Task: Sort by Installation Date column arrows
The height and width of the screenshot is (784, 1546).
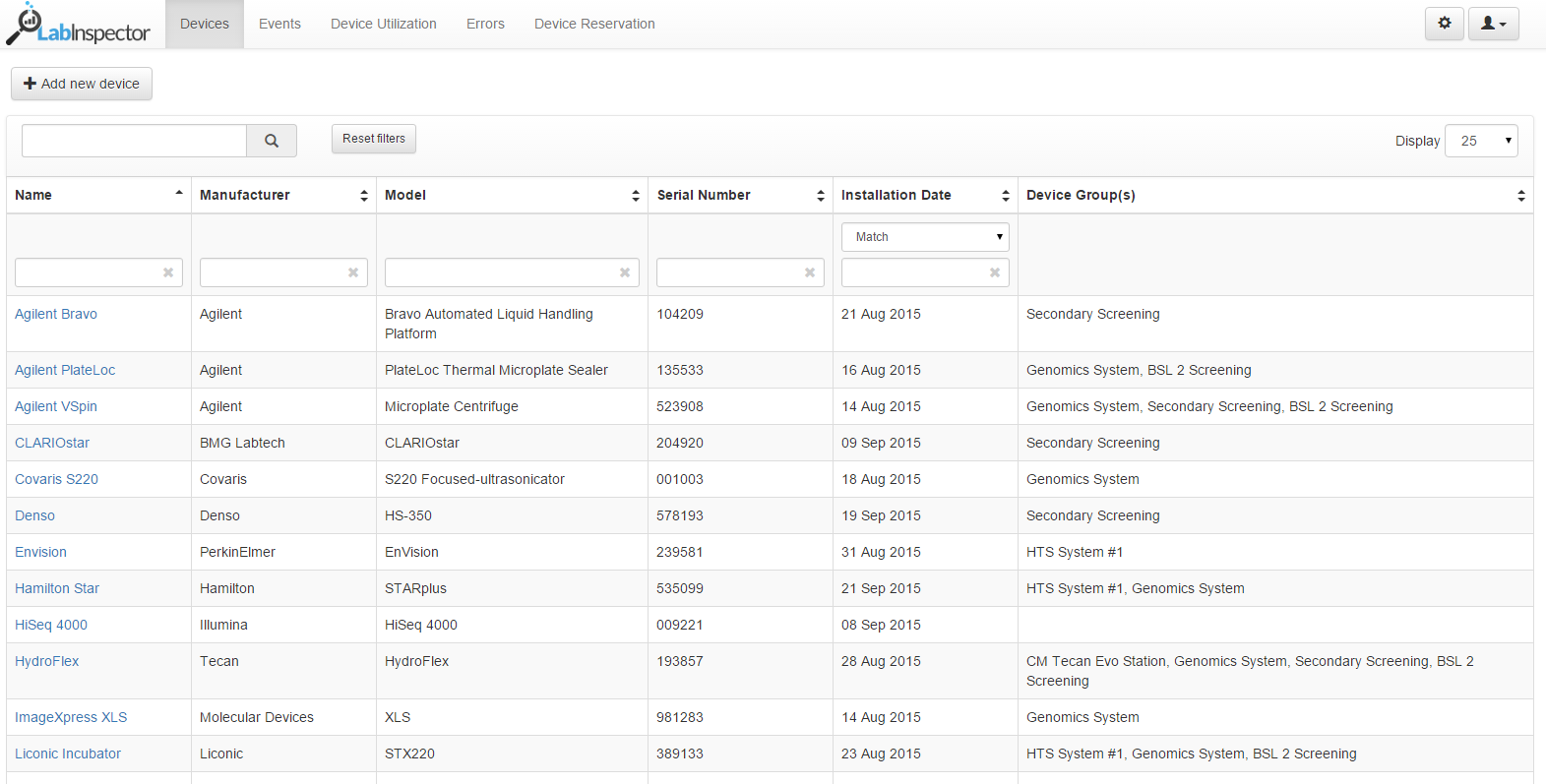Action: point(1006,196)
